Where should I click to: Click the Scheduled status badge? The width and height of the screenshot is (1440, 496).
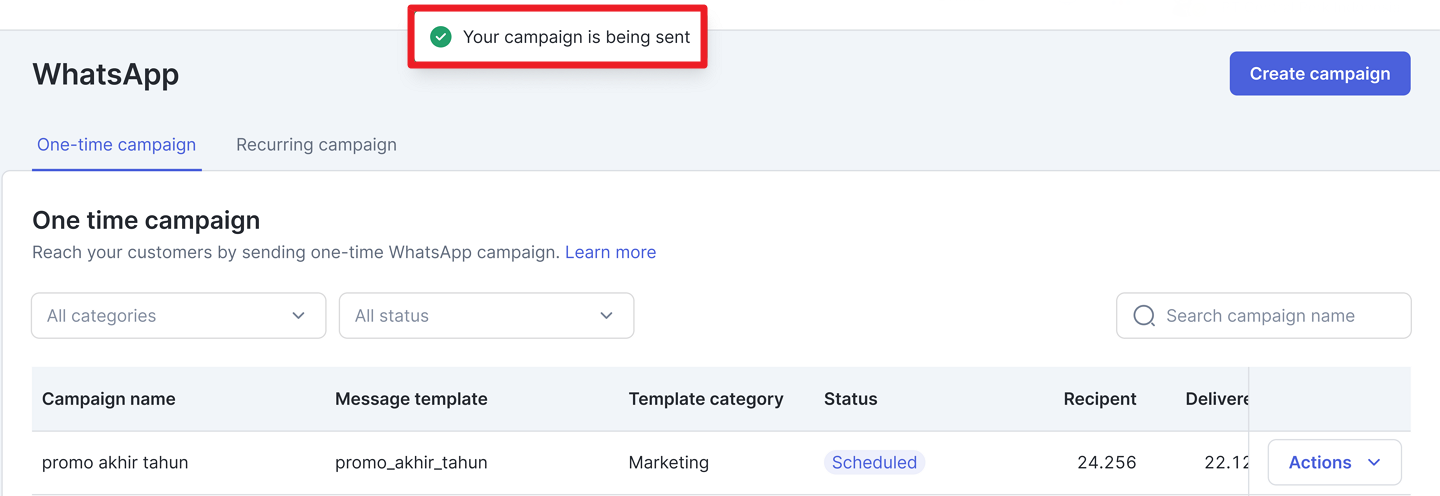pyautogui.click(x=875, y=463)
